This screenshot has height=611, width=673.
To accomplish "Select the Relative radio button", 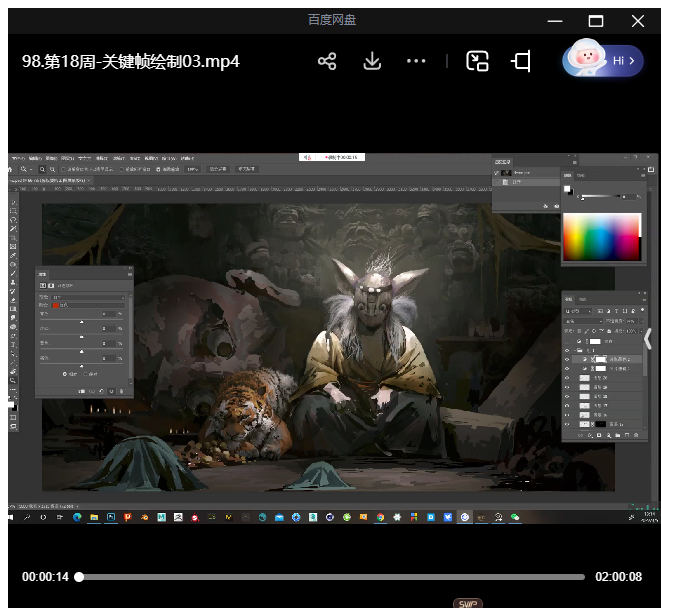I will pos(65,374).
